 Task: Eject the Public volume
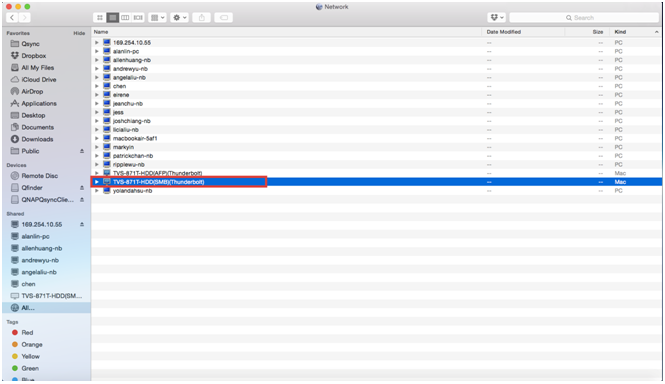point(82,151)
